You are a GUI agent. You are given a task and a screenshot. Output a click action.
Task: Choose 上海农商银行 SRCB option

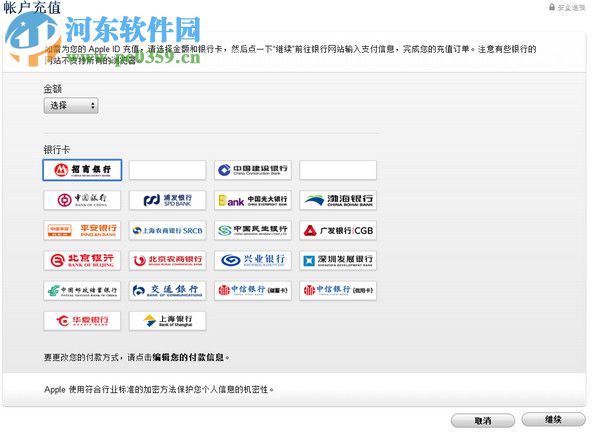(x=168, y=230)
